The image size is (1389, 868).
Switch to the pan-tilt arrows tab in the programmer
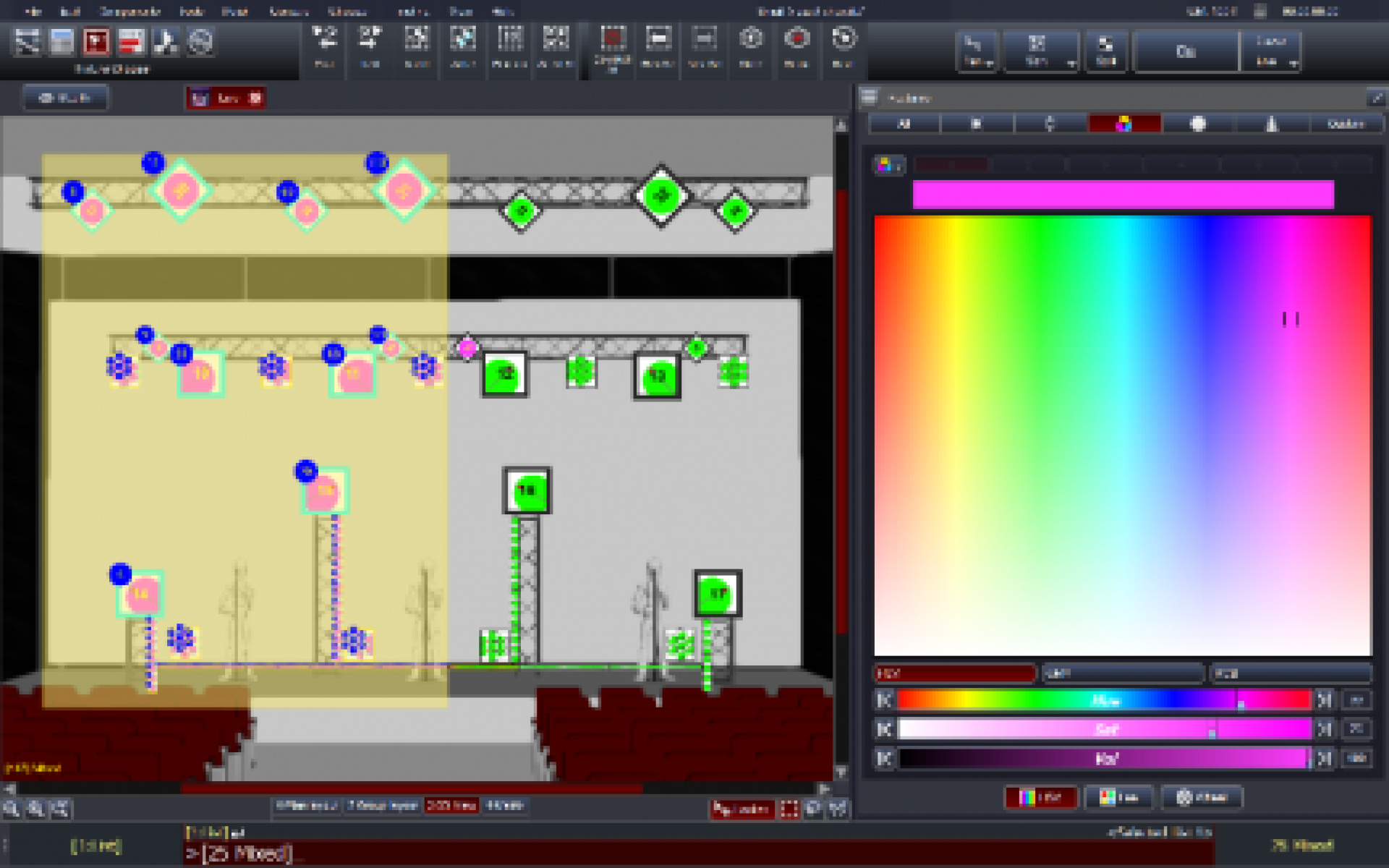point(1050,124)
